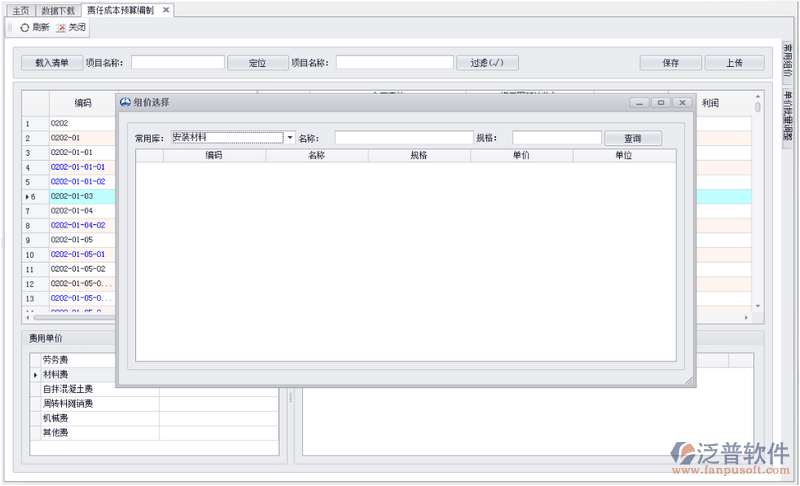Click the table vertical scrollbar down arrow
The image size is (800, 486).
(758, 306)
